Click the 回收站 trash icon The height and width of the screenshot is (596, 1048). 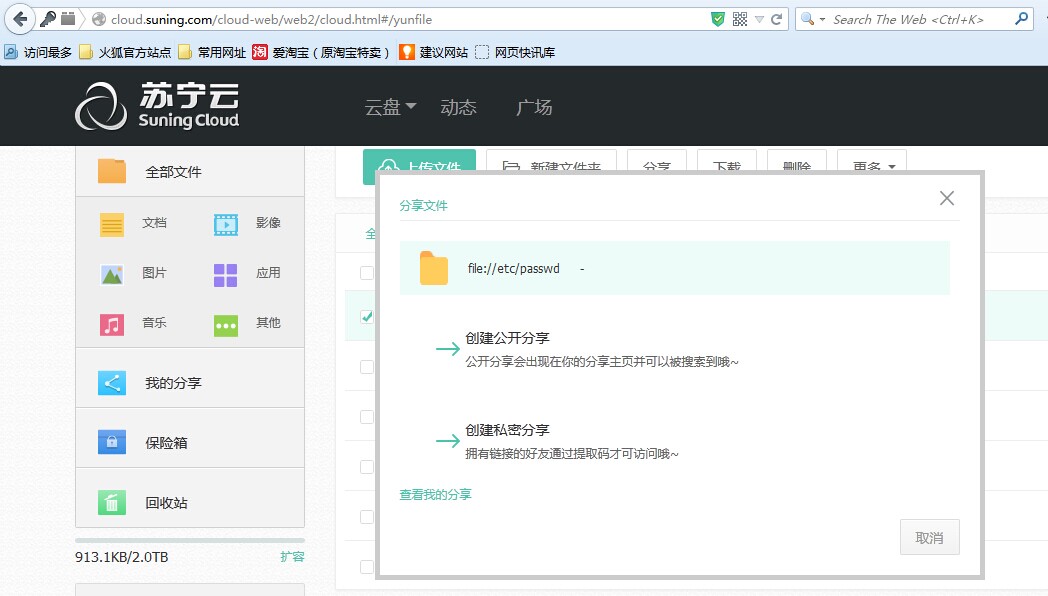coord(112,502)
